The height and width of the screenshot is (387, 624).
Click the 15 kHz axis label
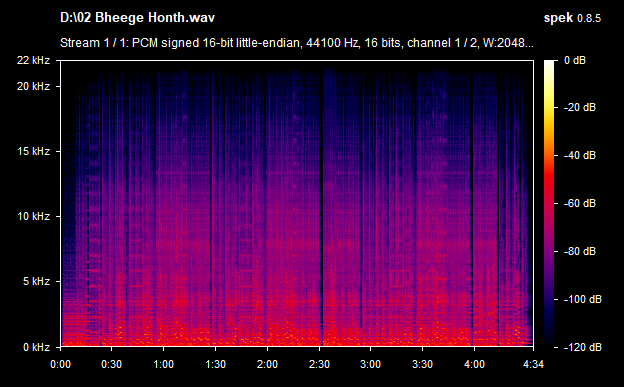click(33, 151)
